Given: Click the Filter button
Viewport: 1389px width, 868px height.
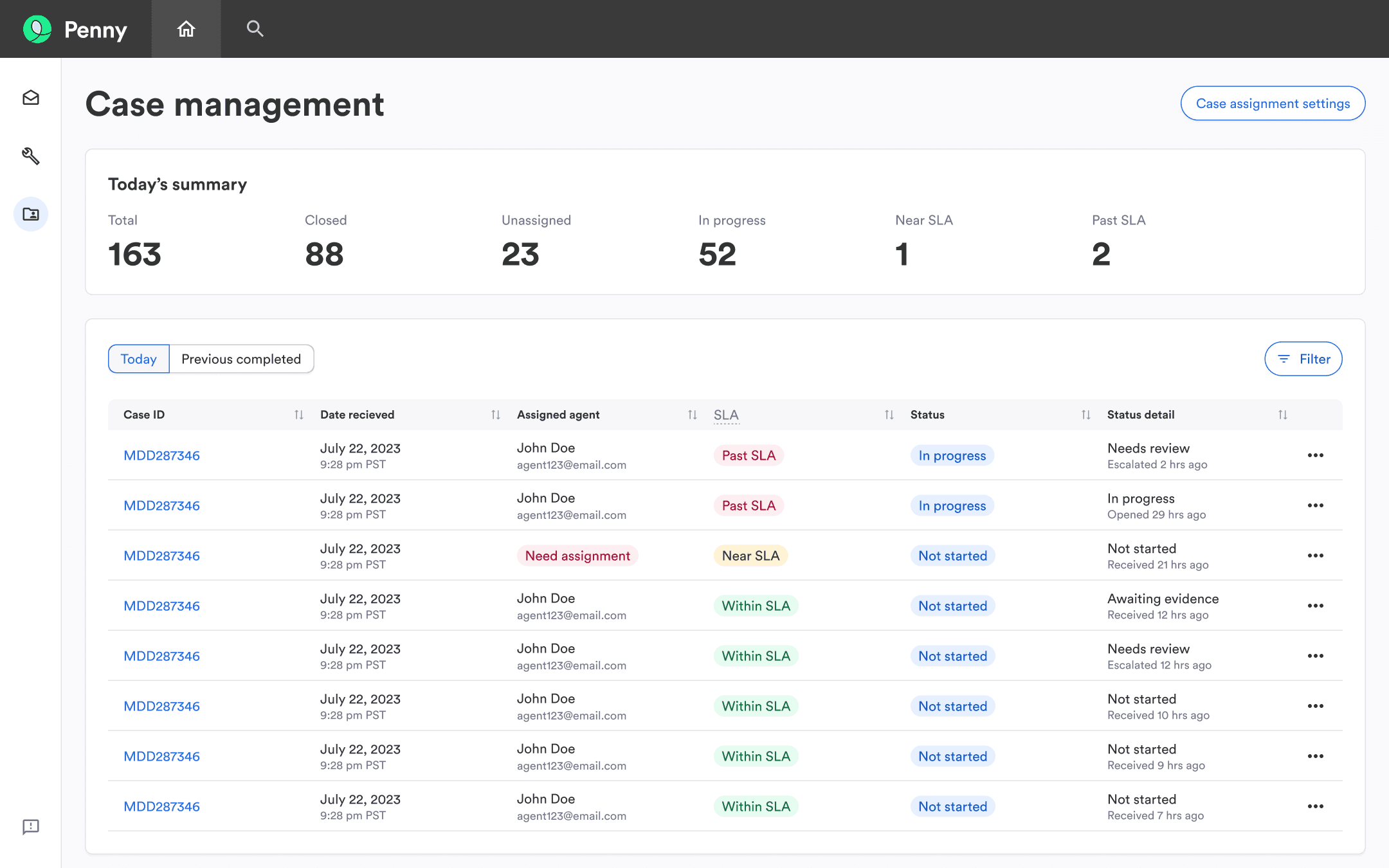Looking at the screenshot, I should 1303,359.
